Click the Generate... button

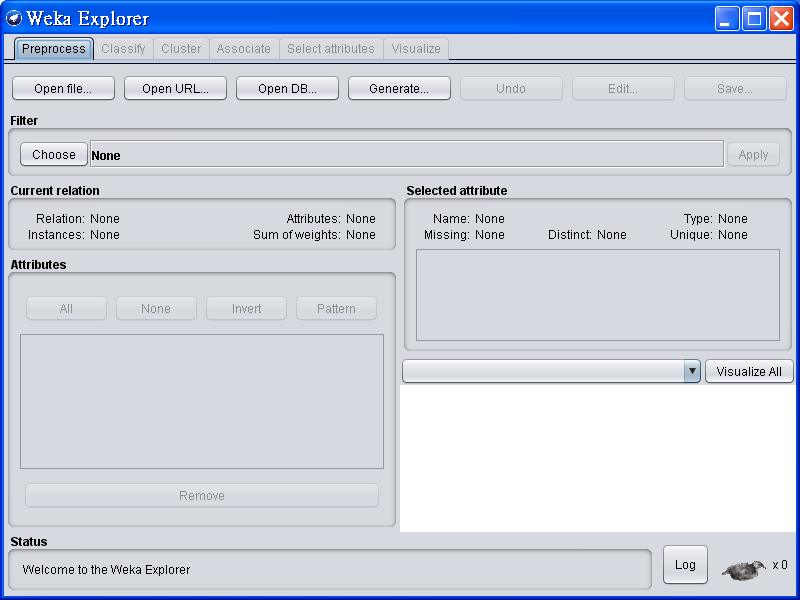coord(399,88)
